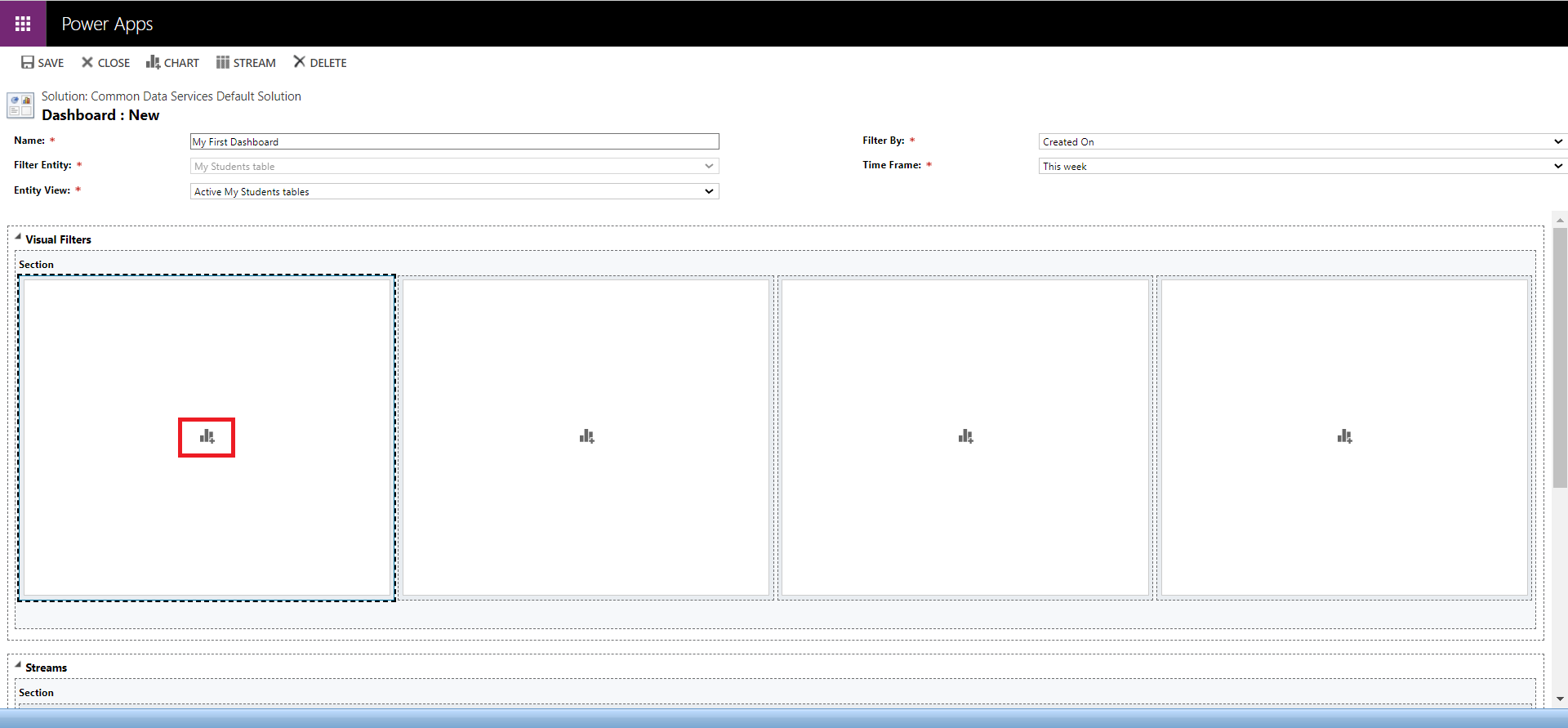
Task: Add chart in fourth visual filter tile
Action: (1344, 437)
